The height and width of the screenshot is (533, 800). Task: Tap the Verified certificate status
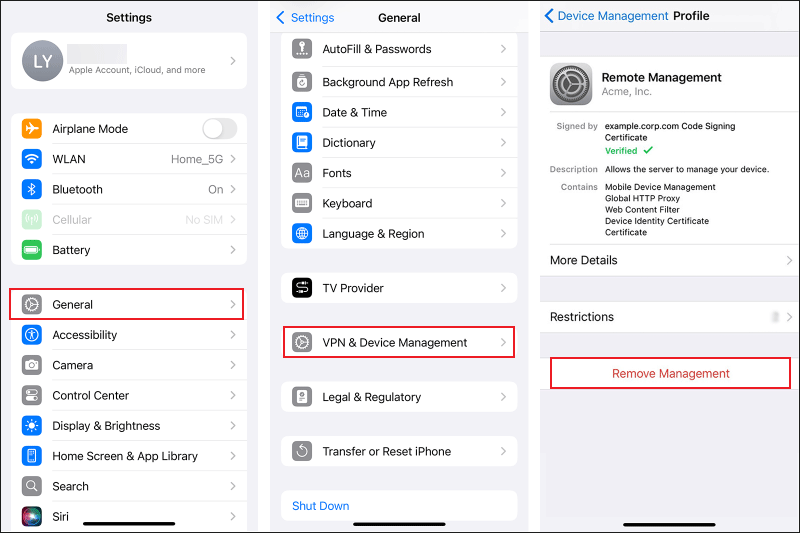coord(629,150)
